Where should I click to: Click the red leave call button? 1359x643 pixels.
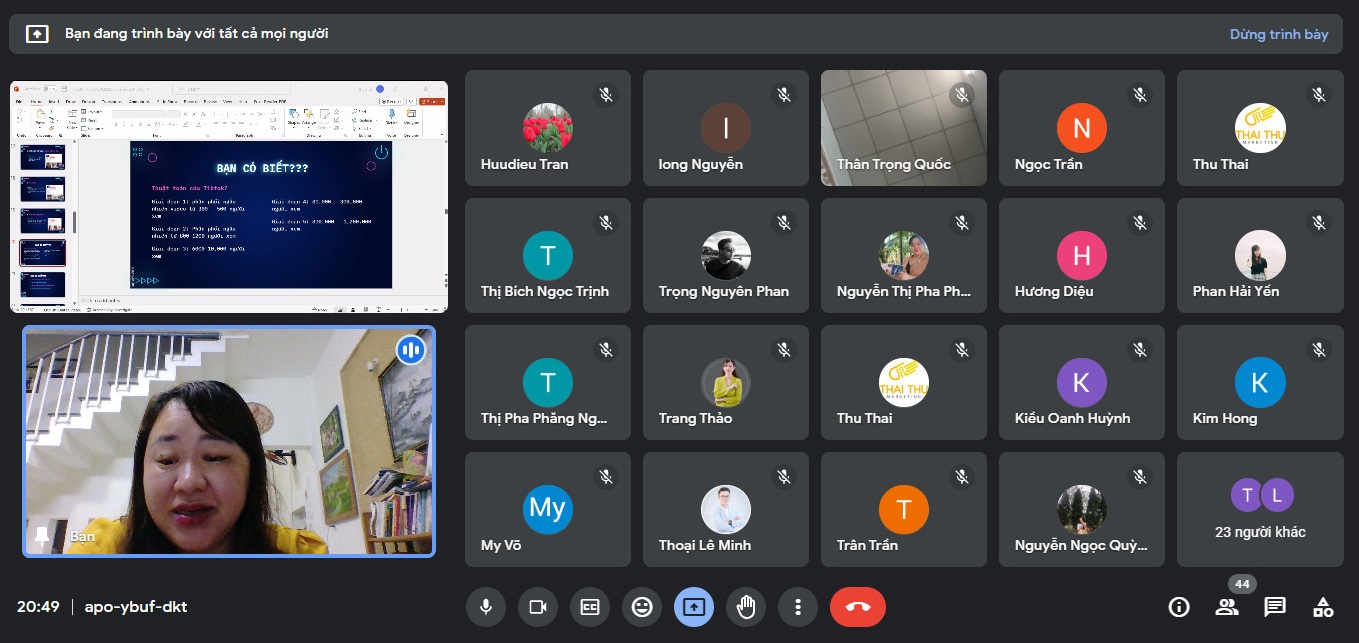click(x=857, y=607)
